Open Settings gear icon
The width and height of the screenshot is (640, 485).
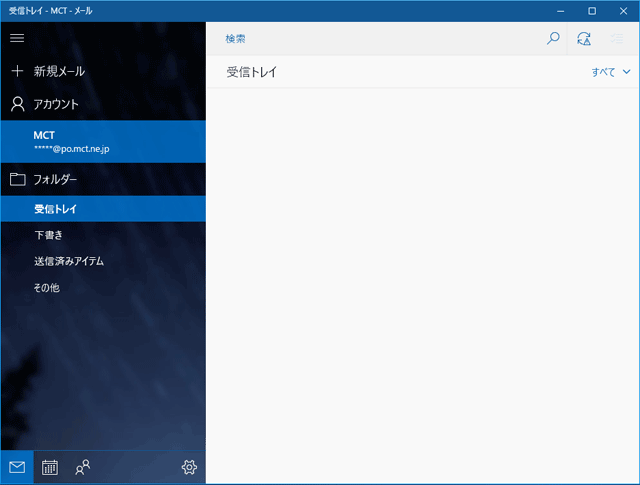coord(189,467)
